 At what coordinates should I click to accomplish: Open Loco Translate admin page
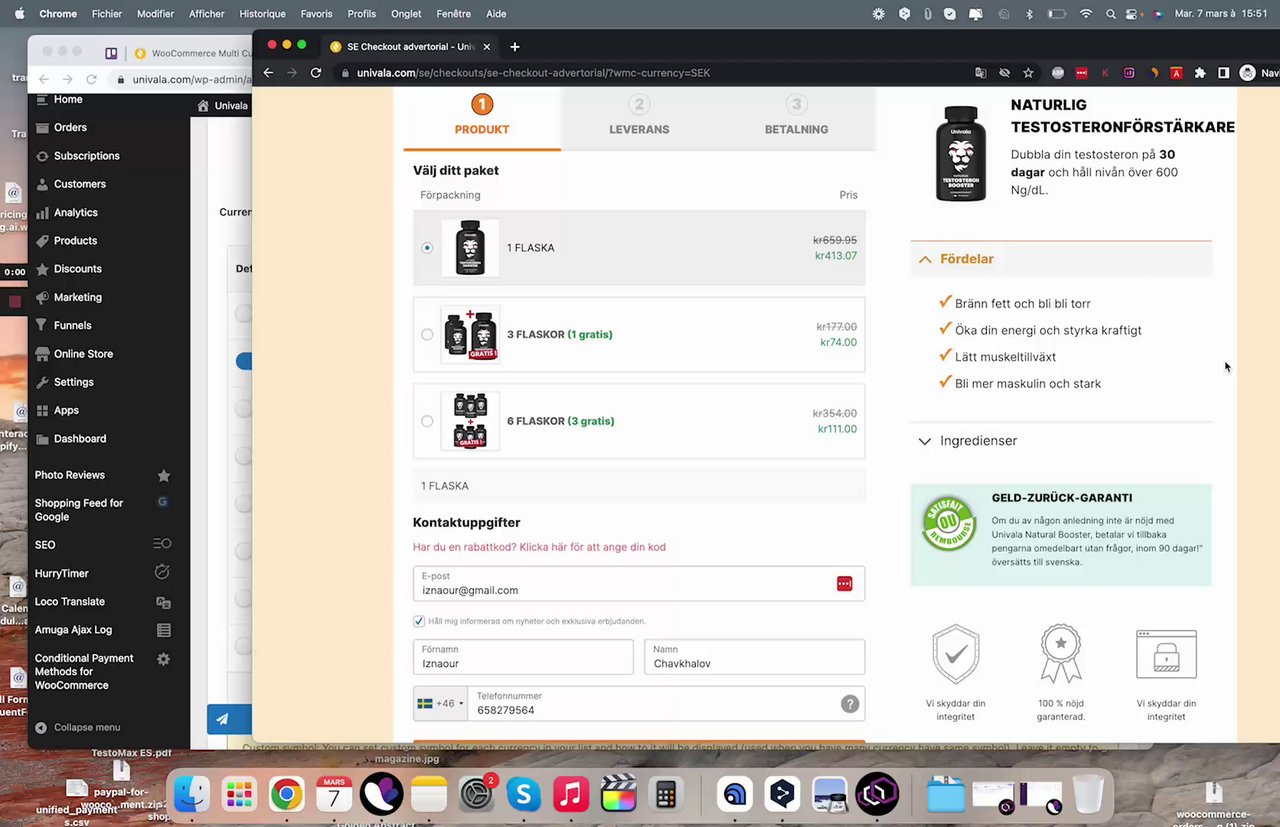70,602
